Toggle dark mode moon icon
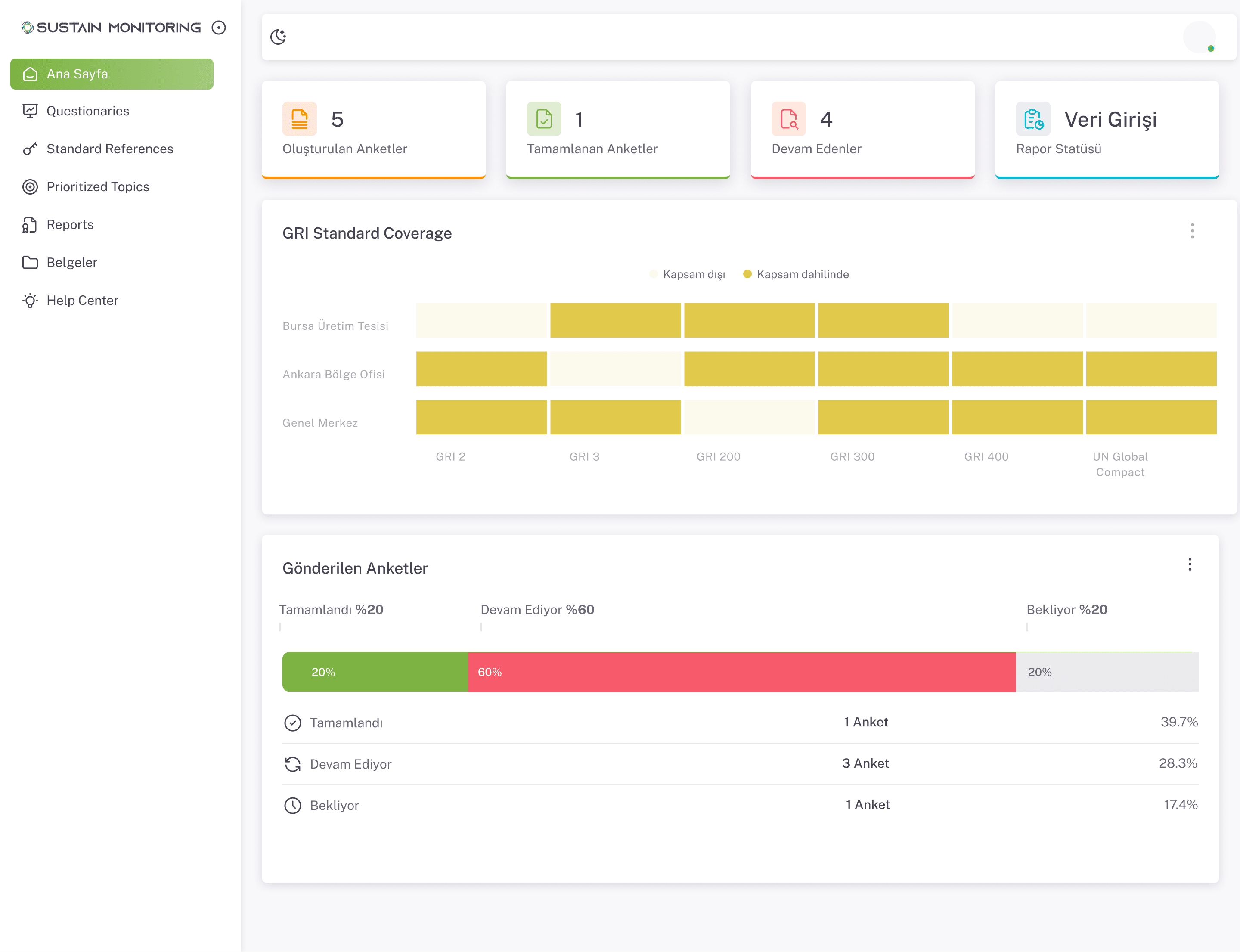This screenshot has height=952, width=1240. click(x=278, y=37)
